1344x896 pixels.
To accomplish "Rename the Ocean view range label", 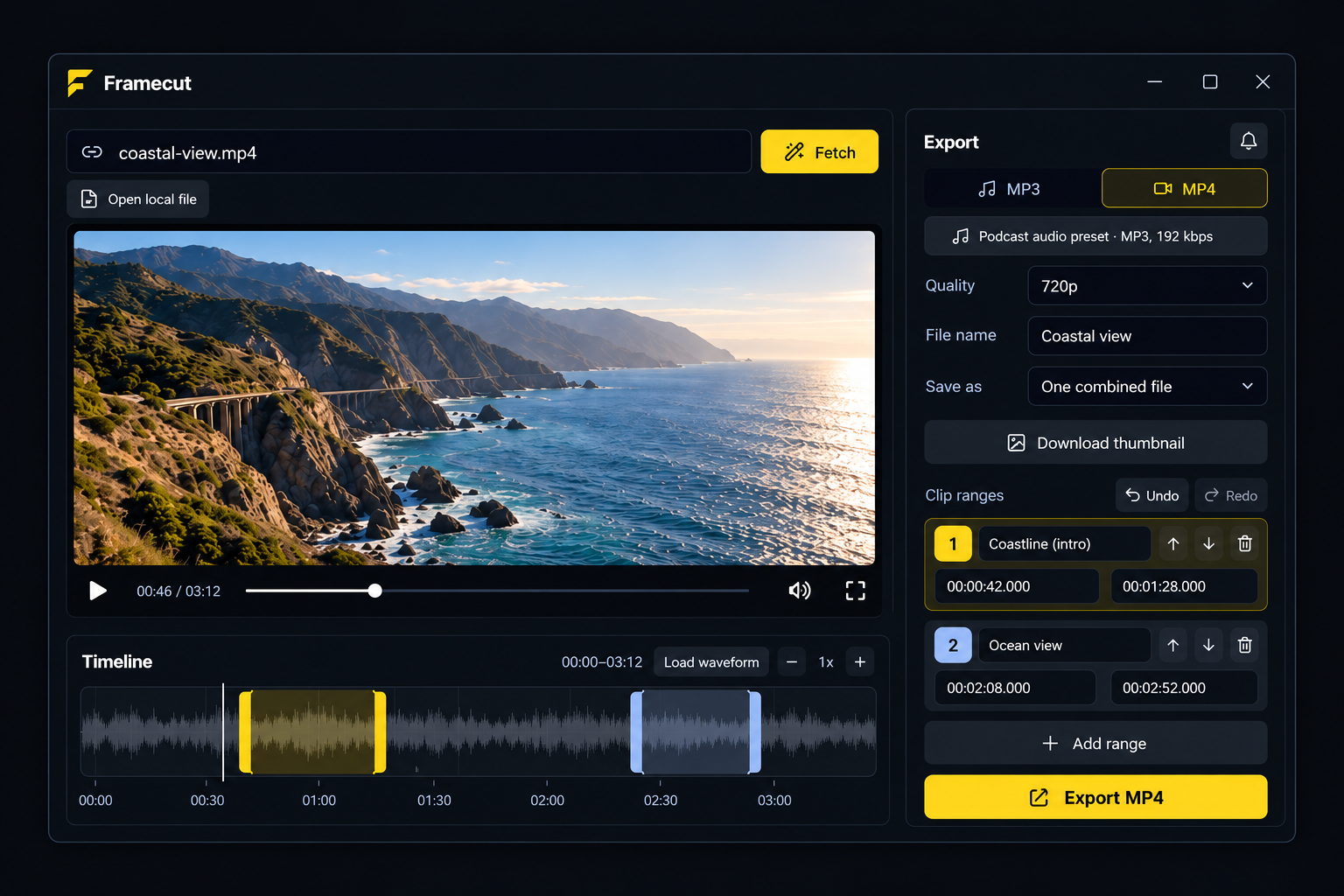I will (1064, 646).
